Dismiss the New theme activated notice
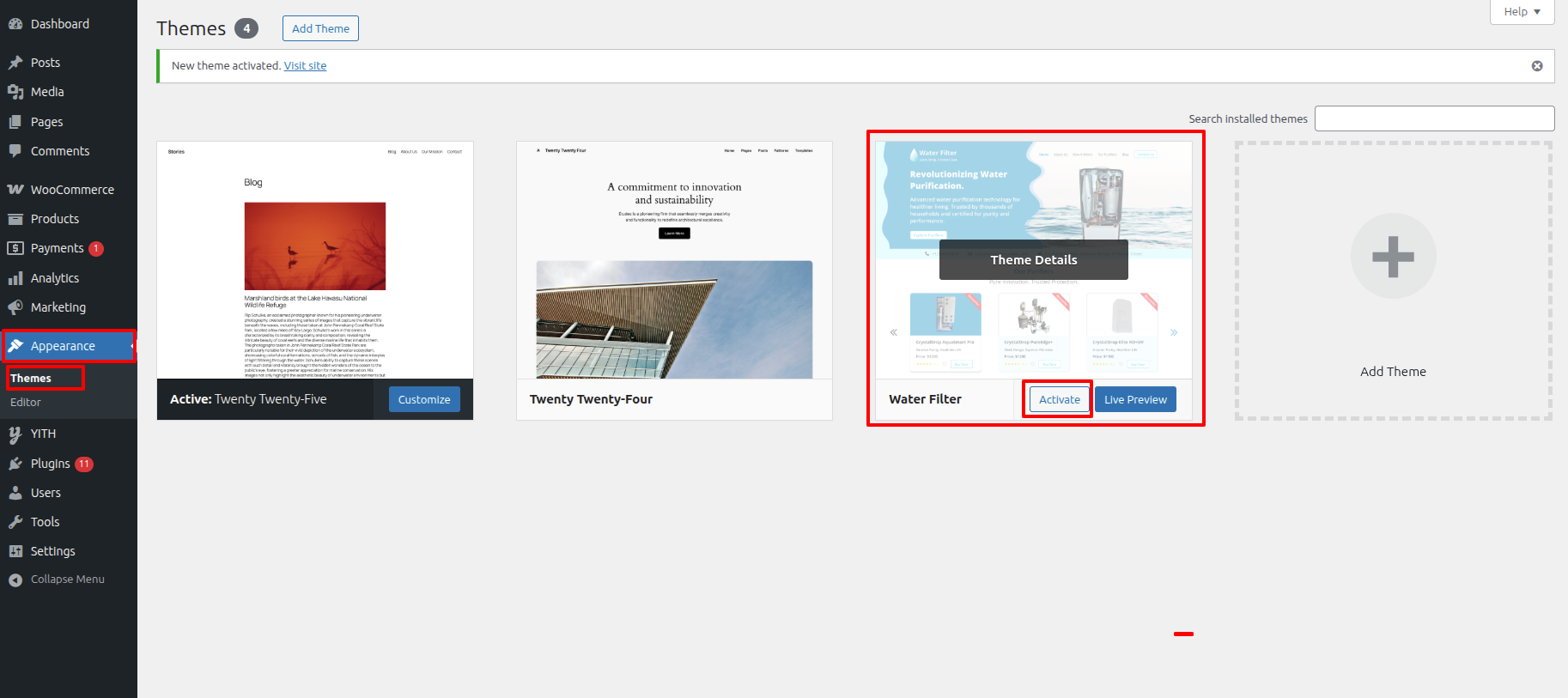This screenshot has height=698, width=1568. (x=1537, y=66)
